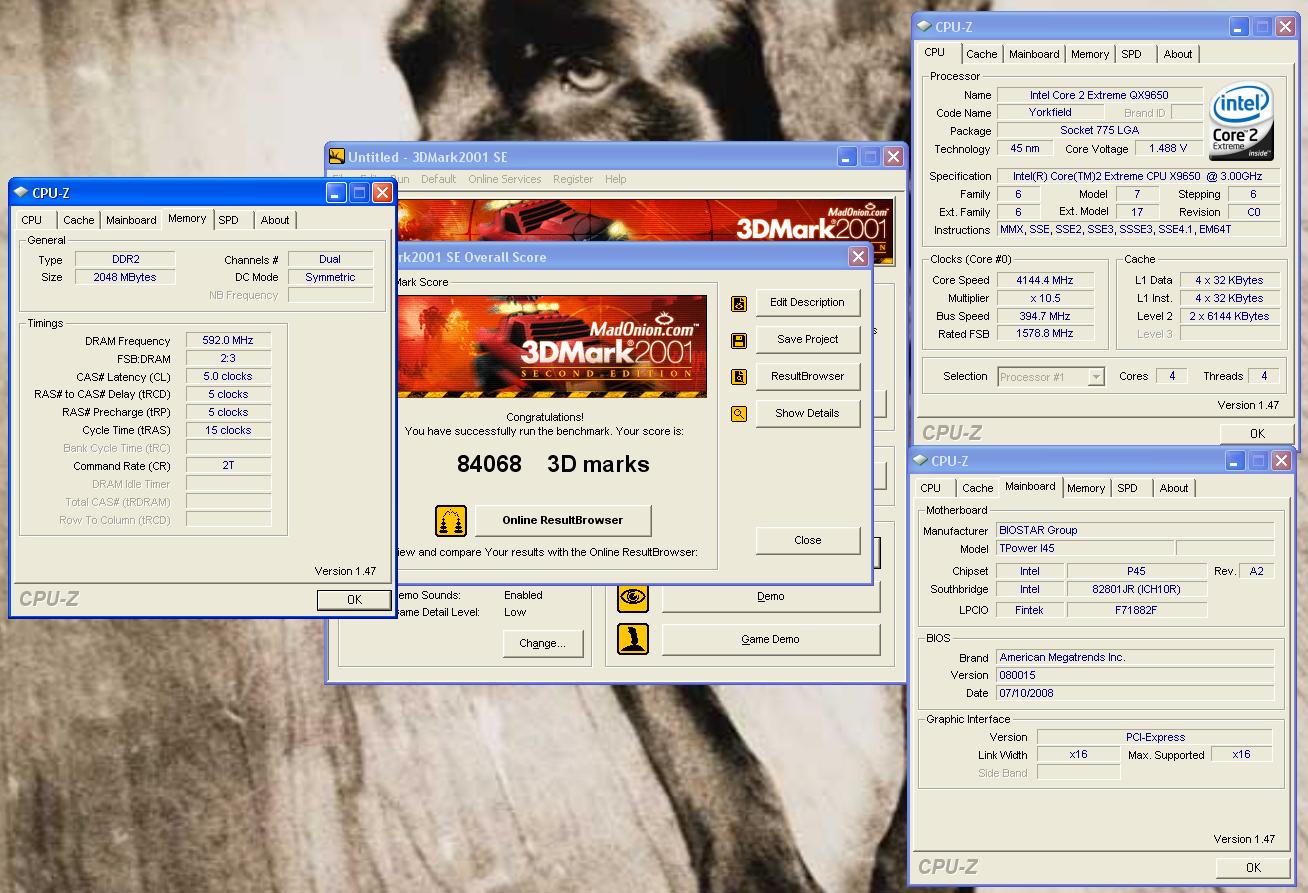Image resolution: width=1308 pixels, height=893 pixels.
Task: Open Memory tab in Mainboard CPU-Z window
Action: point(1086,488)
